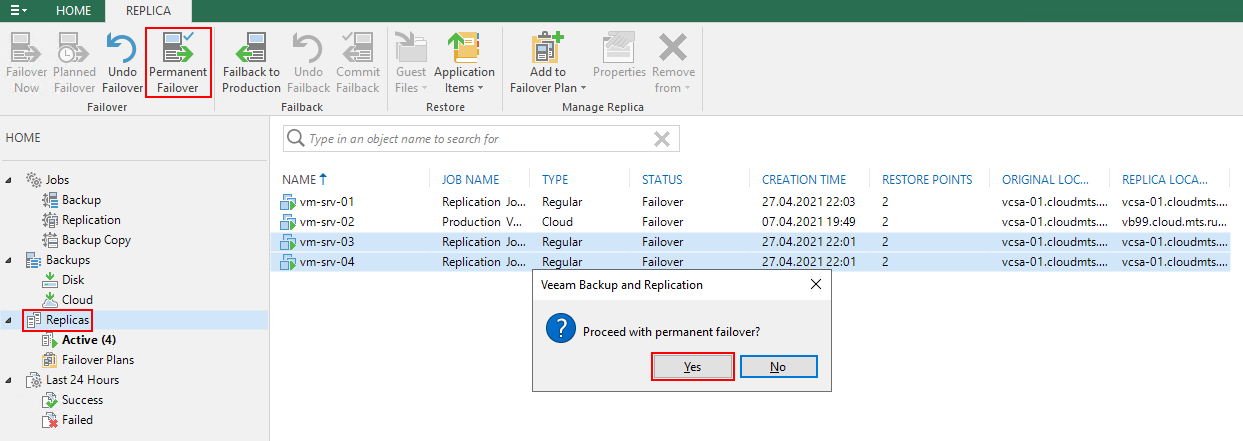Confirm permanent failover with Yes

point(692,367)
